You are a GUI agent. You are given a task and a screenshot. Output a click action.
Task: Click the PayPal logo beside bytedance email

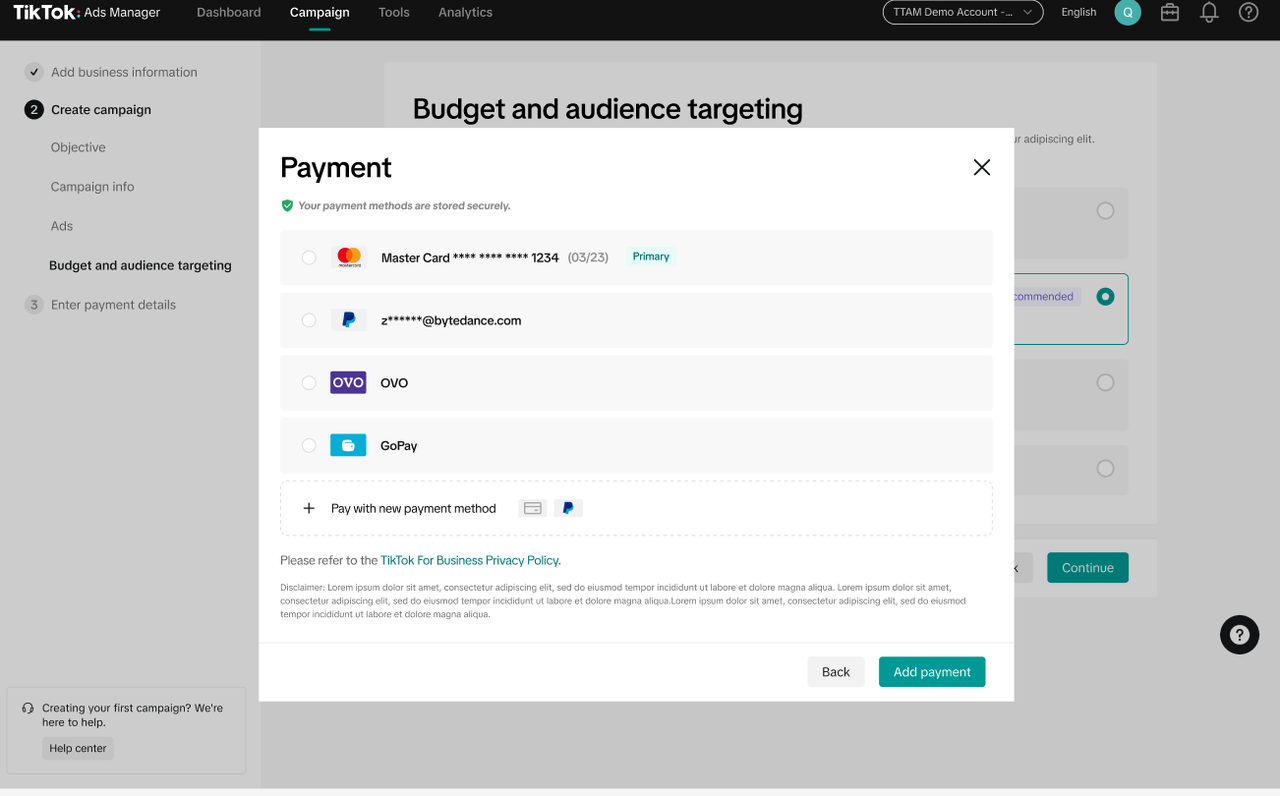[349, 320]
